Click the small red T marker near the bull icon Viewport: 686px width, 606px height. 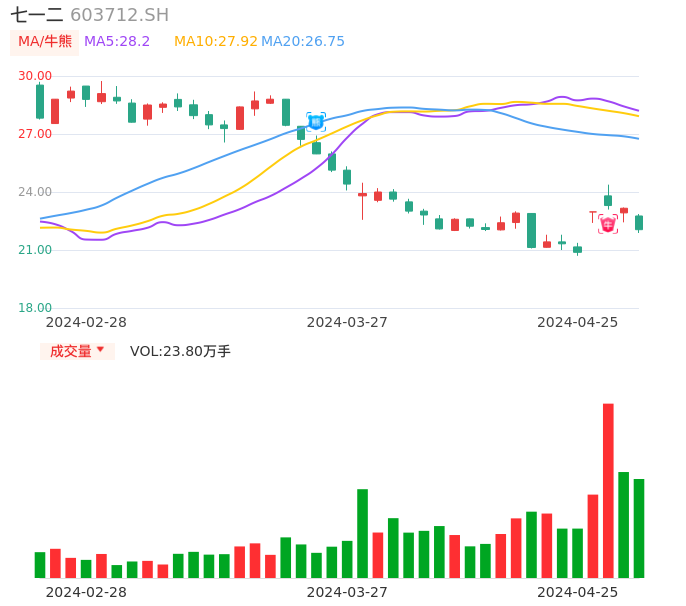(593, 215)
